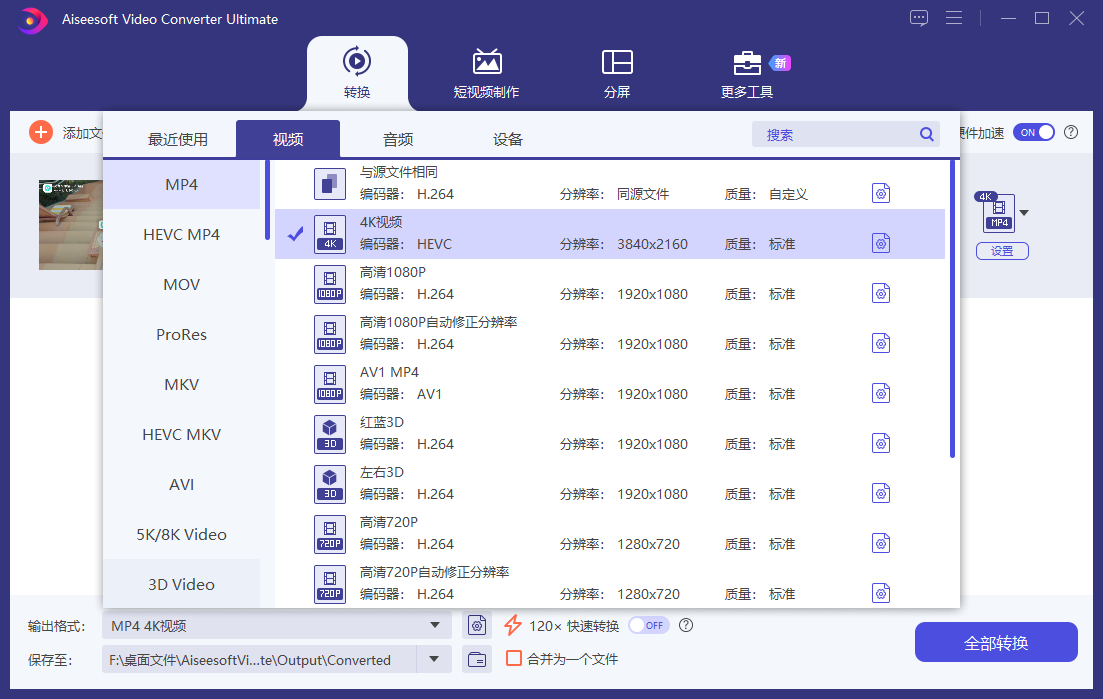Open the format dropdown arrow beside the MP4 4K icon

click(x=1023, y=213)
